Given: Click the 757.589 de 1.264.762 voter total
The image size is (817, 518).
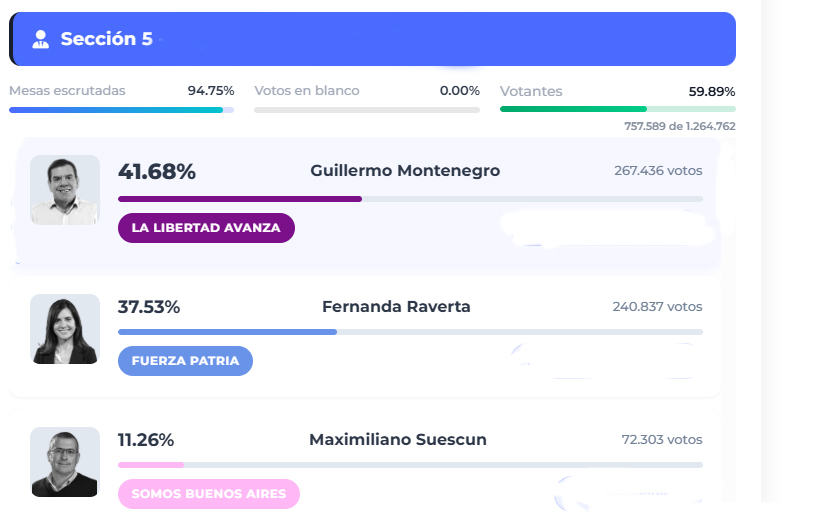Looking at the screenshot, I should pos(679,126).
